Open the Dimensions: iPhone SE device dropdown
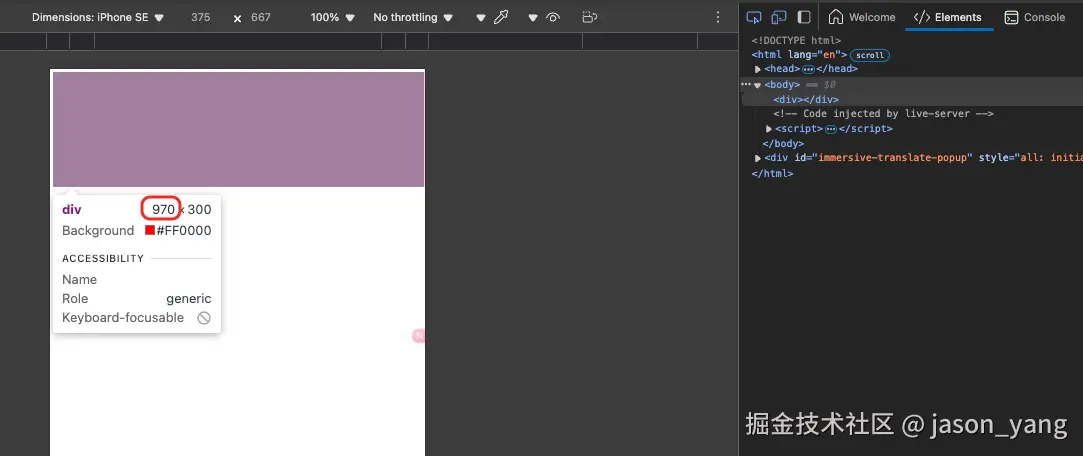Image resolution: width=1083 pixels, height=456 pixels. coord(98,17)
